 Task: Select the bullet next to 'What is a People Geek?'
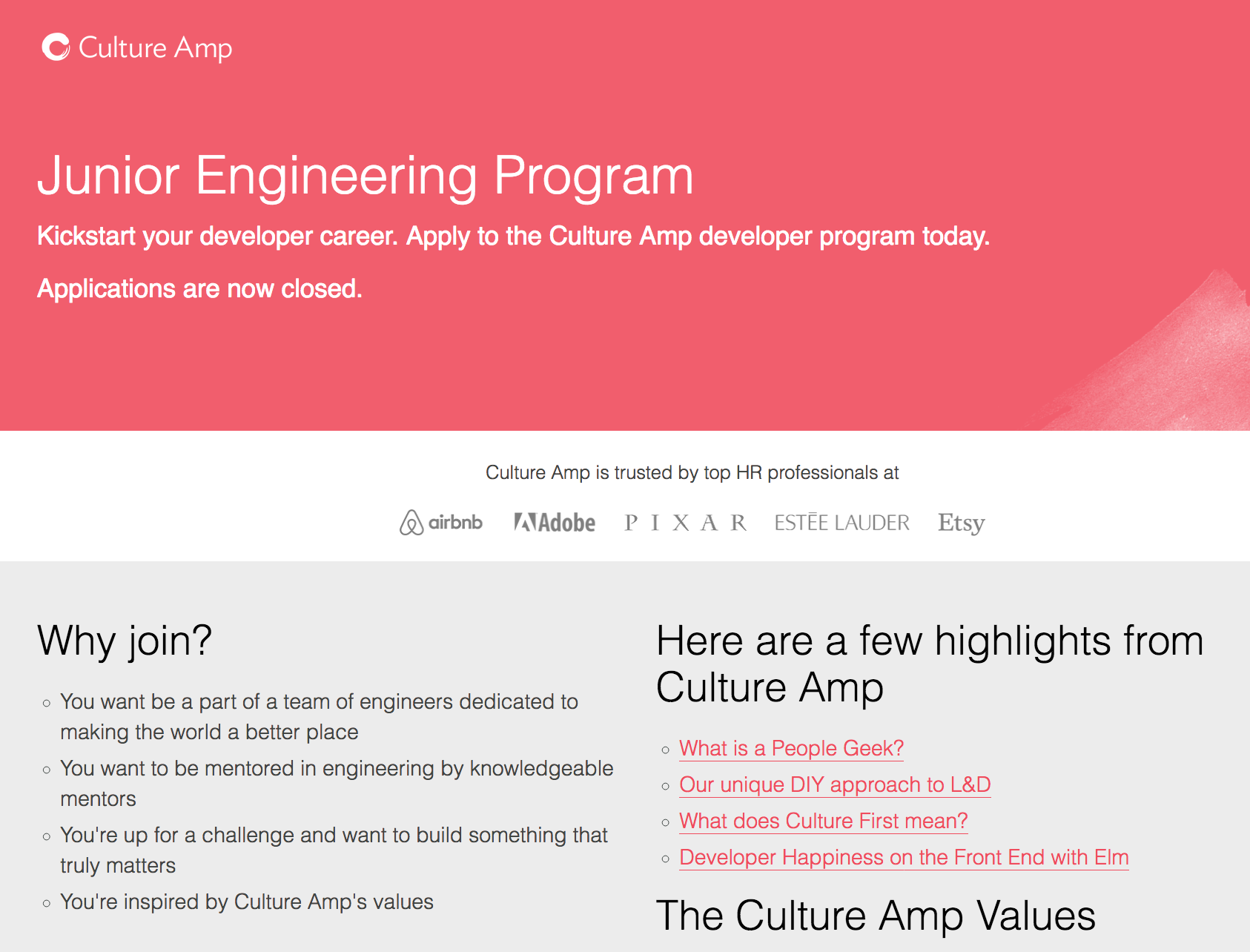[x=665, y=750]
